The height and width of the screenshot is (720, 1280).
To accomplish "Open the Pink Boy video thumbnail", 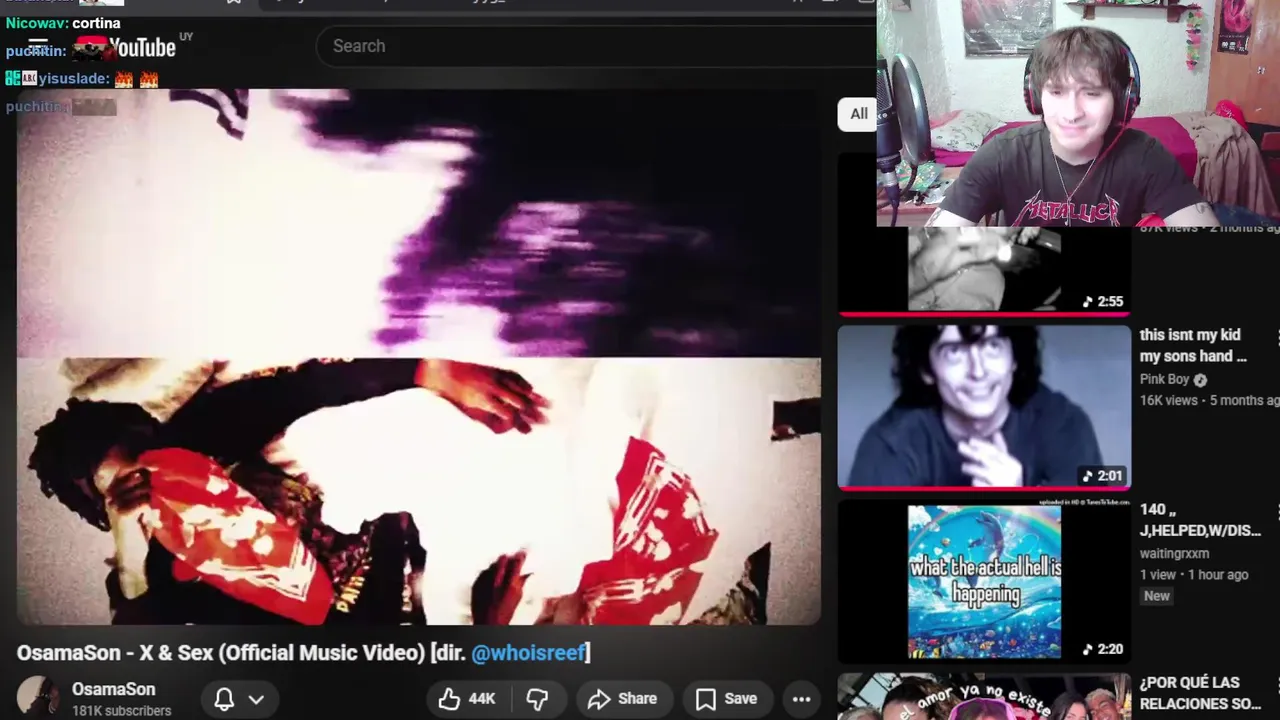I will click(984, 406).
